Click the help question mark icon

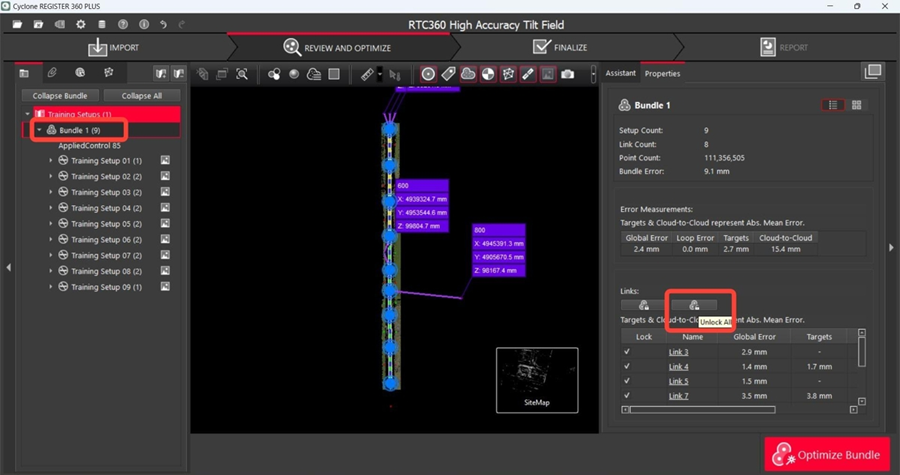(x=122, y=23)
